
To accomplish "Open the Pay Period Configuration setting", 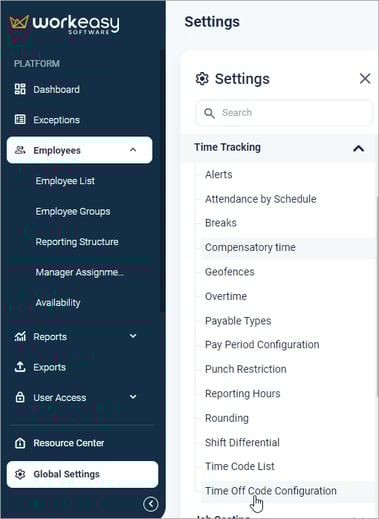I will click(x=262, y=344).
